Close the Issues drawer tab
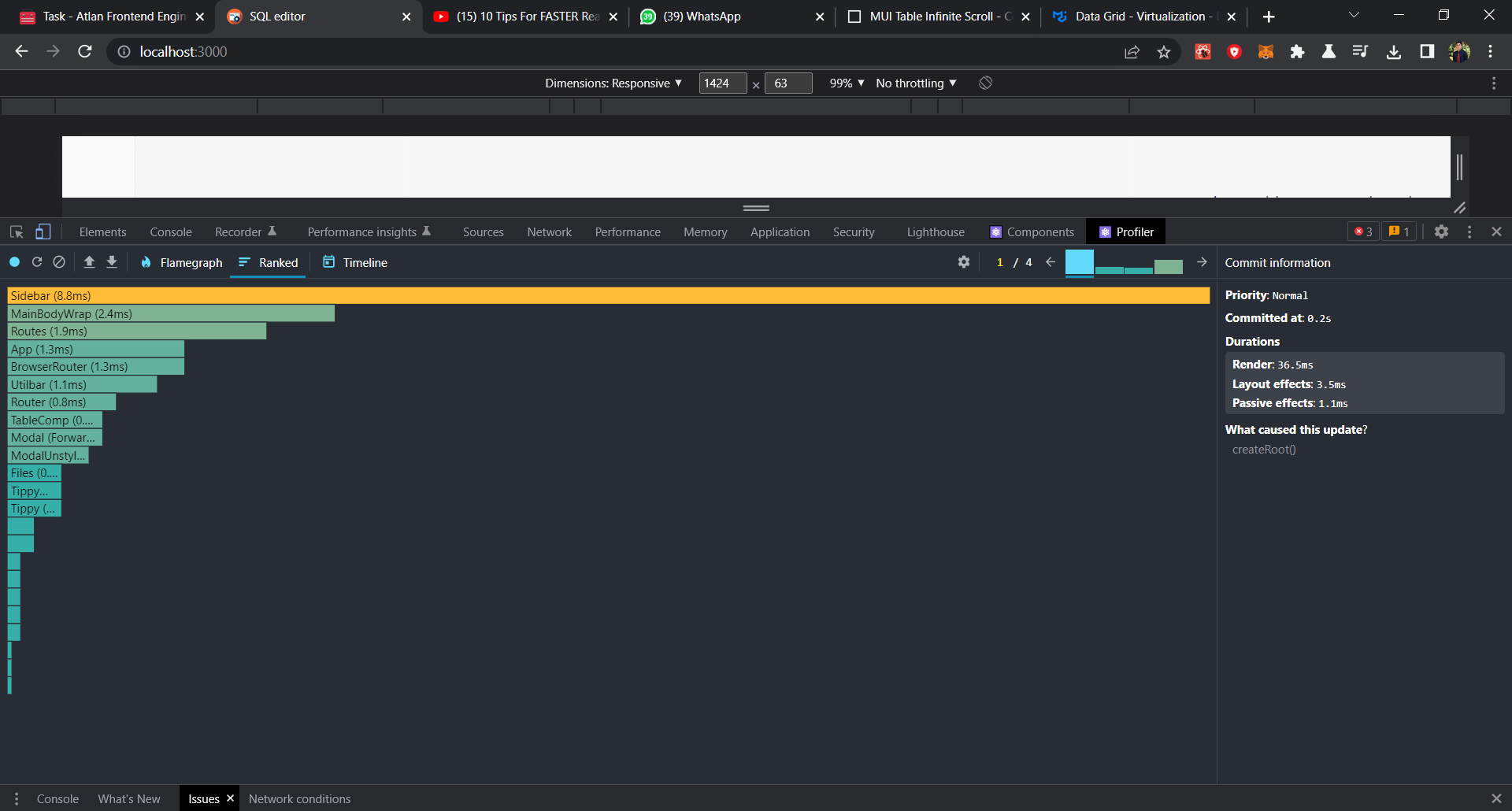 point(230,798)
